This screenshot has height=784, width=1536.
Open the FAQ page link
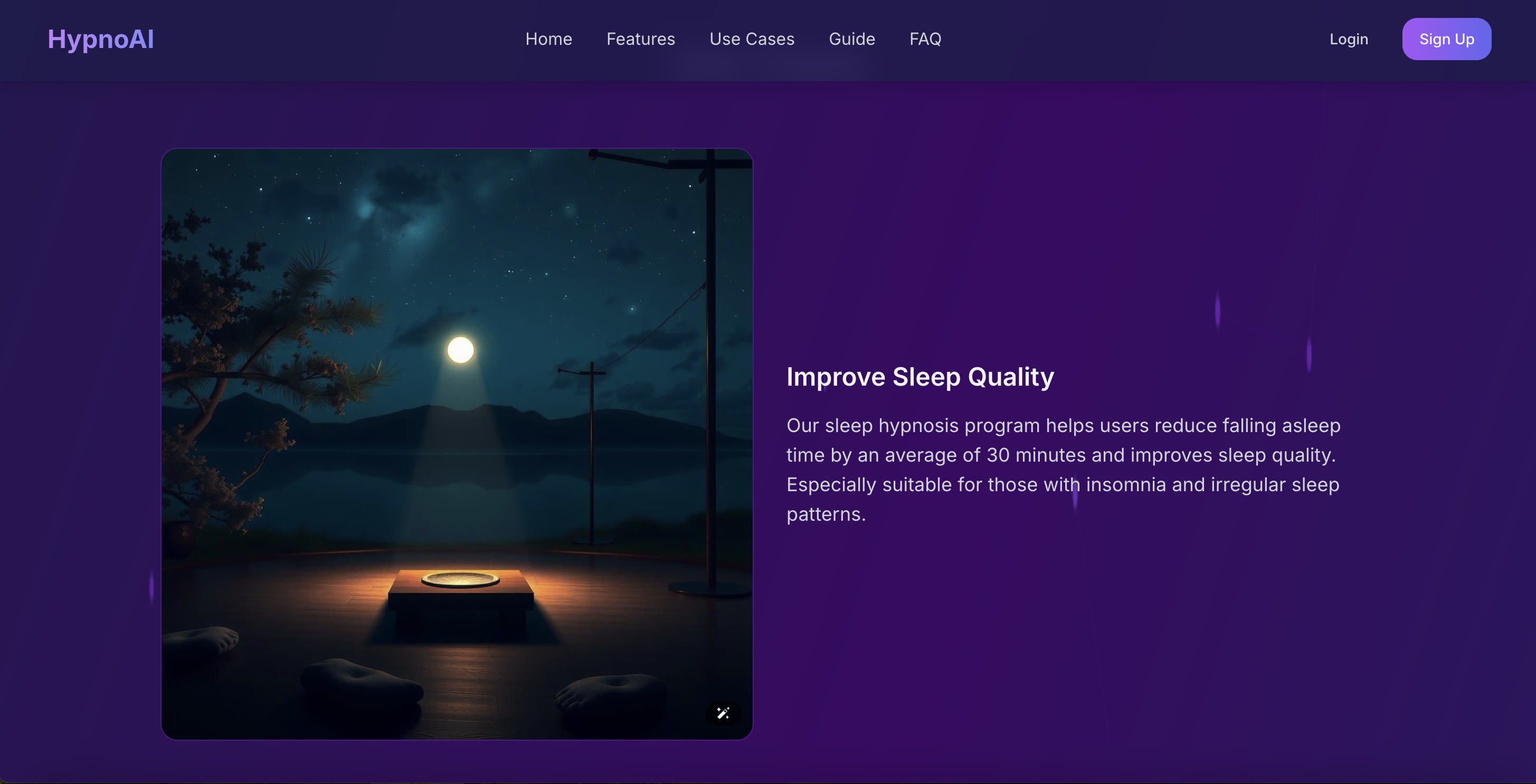[925, 40]
